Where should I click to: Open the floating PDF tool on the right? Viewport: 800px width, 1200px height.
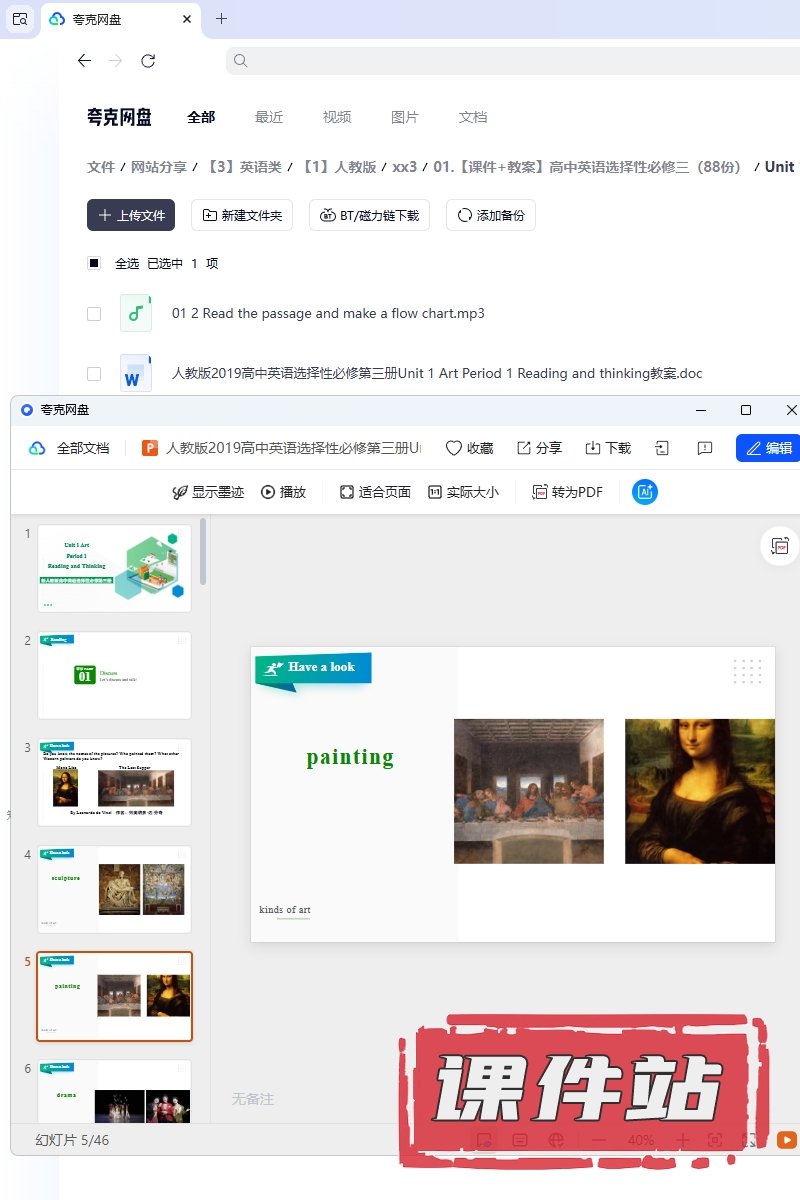779,546
